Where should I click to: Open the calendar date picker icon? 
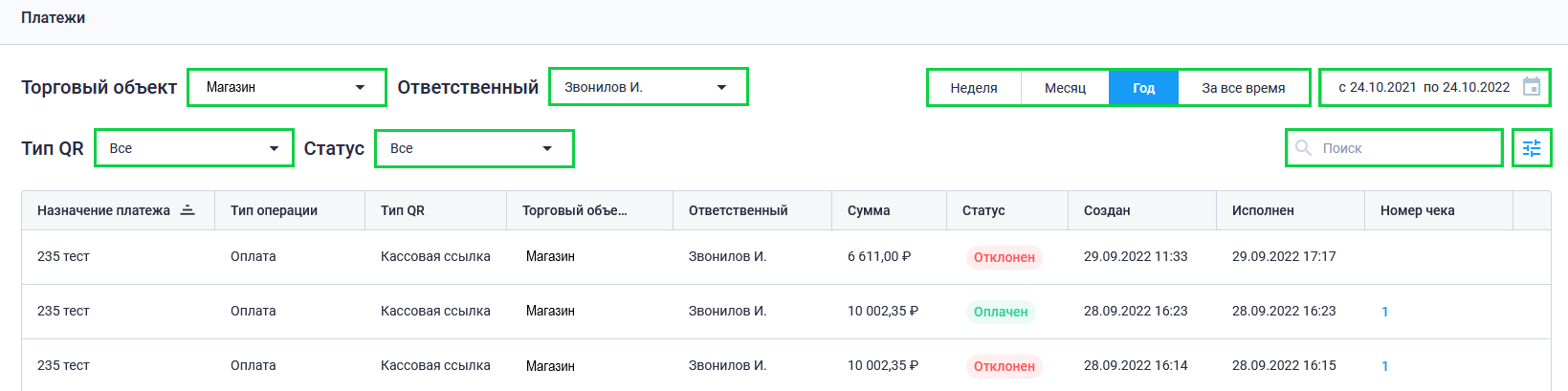point(1531,87)
